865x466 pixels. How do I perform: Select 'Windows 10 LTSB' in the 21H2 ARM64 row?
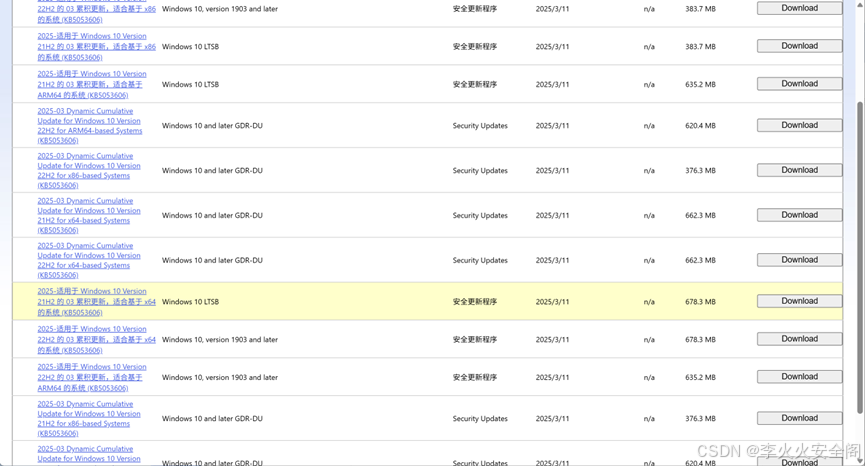[190, 84]
